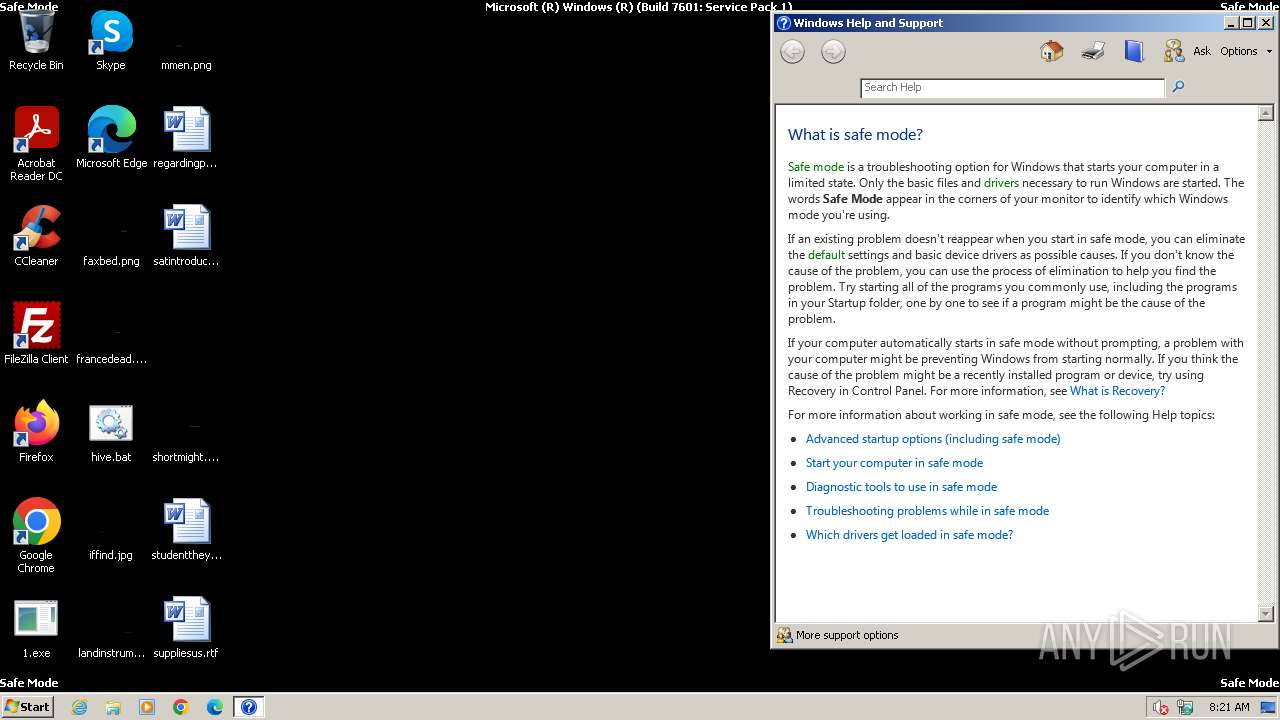Select the 1.exe file
Screen dimensions: 1280x720
pyautogui.click(x=36, y=630)
